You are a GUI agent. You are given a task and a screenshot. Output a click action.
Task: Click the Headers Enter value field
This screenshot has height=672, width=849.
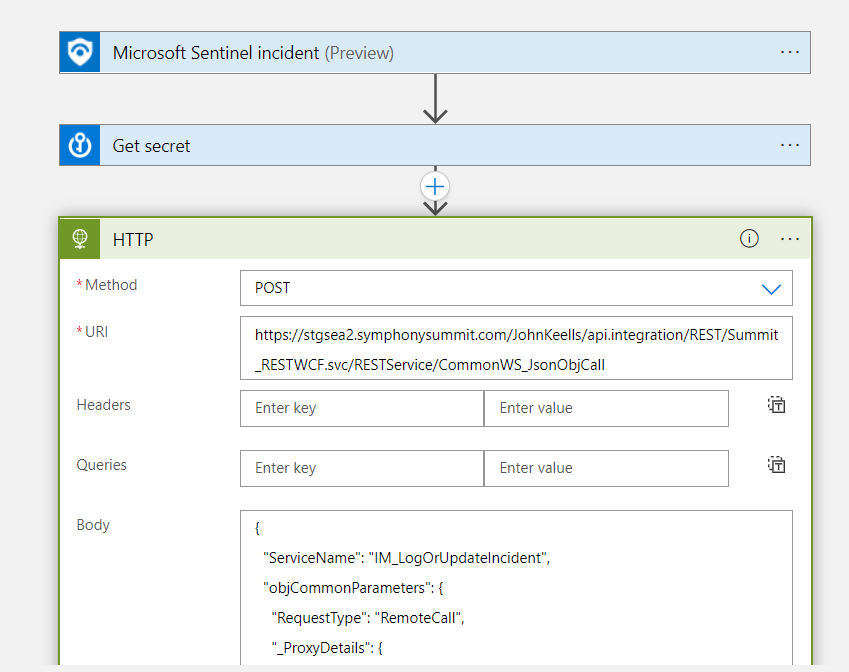coord(606,408)
